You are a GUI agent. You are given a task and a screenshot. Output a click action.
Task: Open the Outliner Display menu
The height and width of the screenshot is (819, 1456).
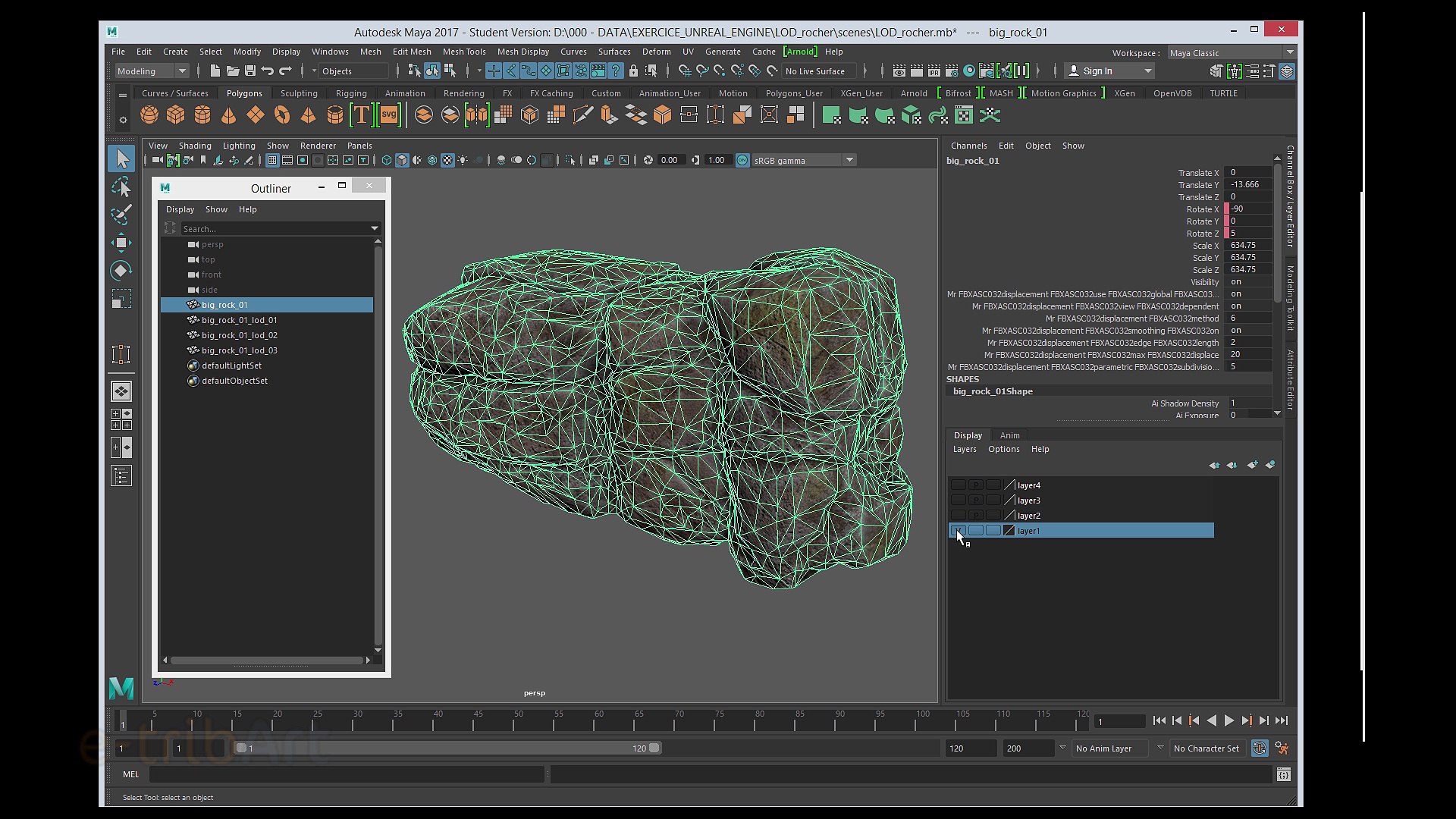point(180,209)
